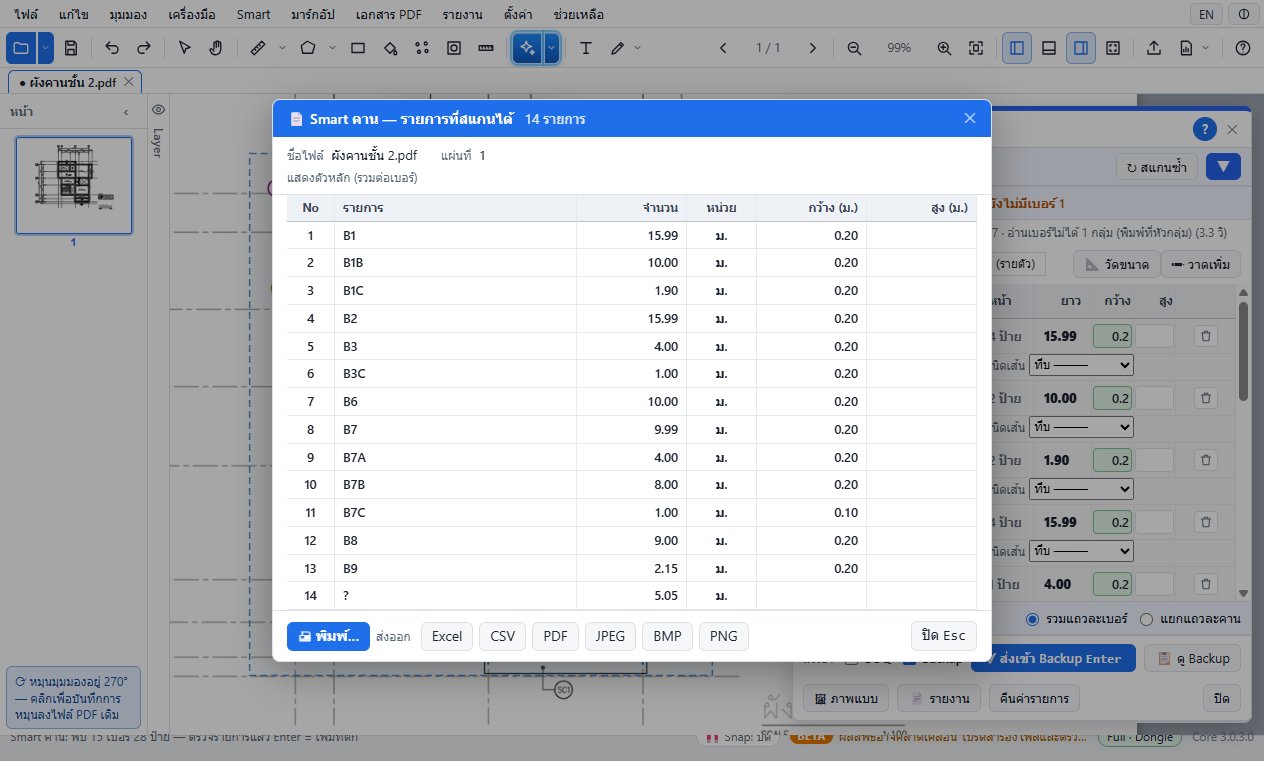Open the dropdown arrow beside the folder button
Image resolution: width=1264 pixels, height=761 pixels.
point(44,48)
